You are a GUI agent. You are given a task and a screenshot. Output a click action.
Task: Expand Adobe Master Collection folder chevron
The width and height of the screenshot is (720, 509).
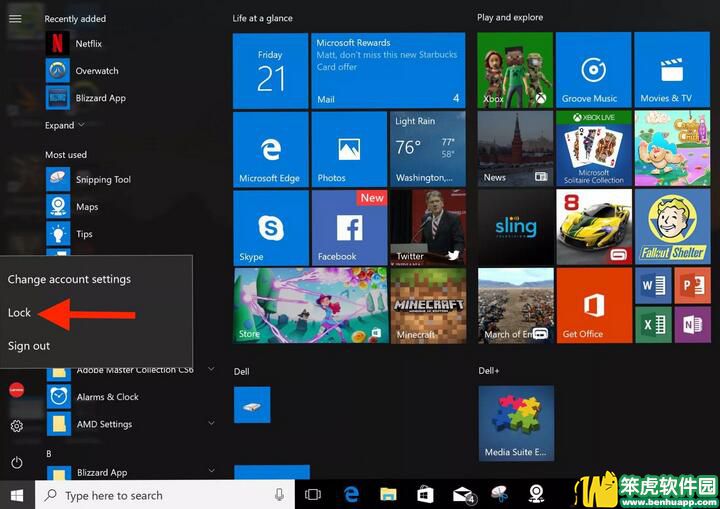point(211,369)
